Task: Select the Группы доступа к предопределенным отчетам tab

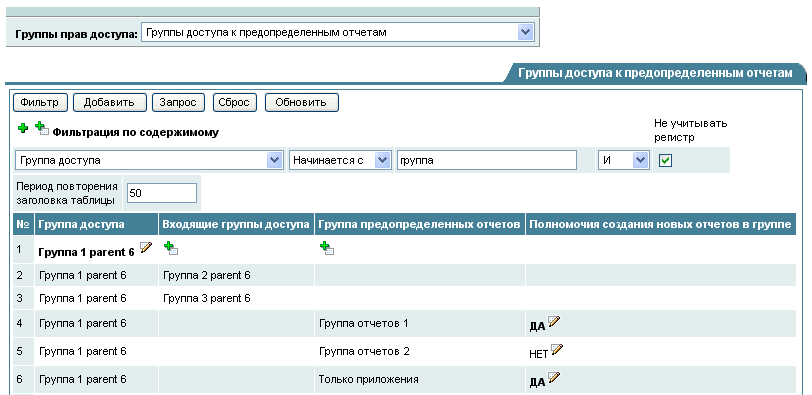Action: pyautogui.click(x=655, y=73)
